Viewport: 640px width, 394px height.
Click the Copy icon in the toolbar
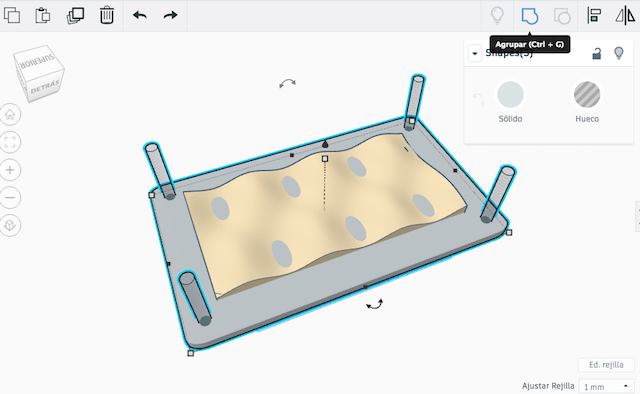[x=12, y=15]
